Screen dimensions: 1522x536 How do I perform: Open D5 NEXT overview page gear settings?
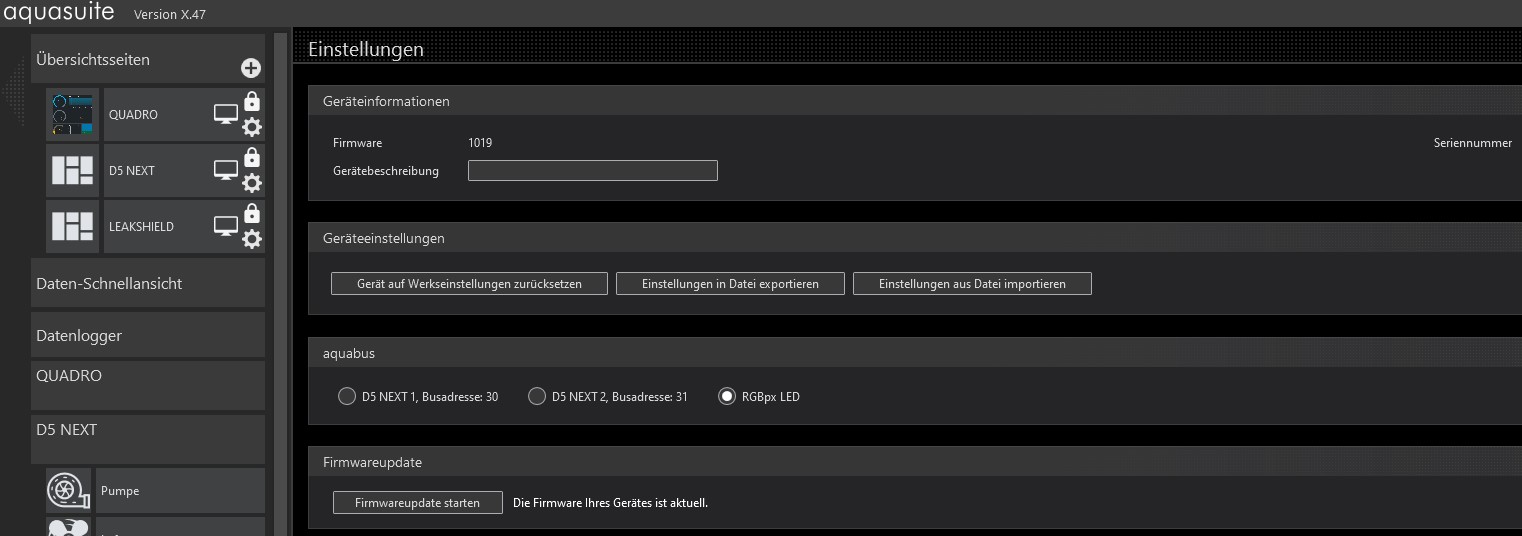252,183
